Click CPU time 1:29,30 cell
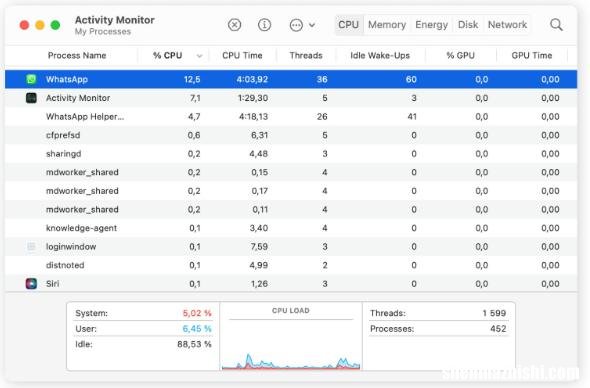590x388 pixels. pyautogui.click(x=253, y=98)
